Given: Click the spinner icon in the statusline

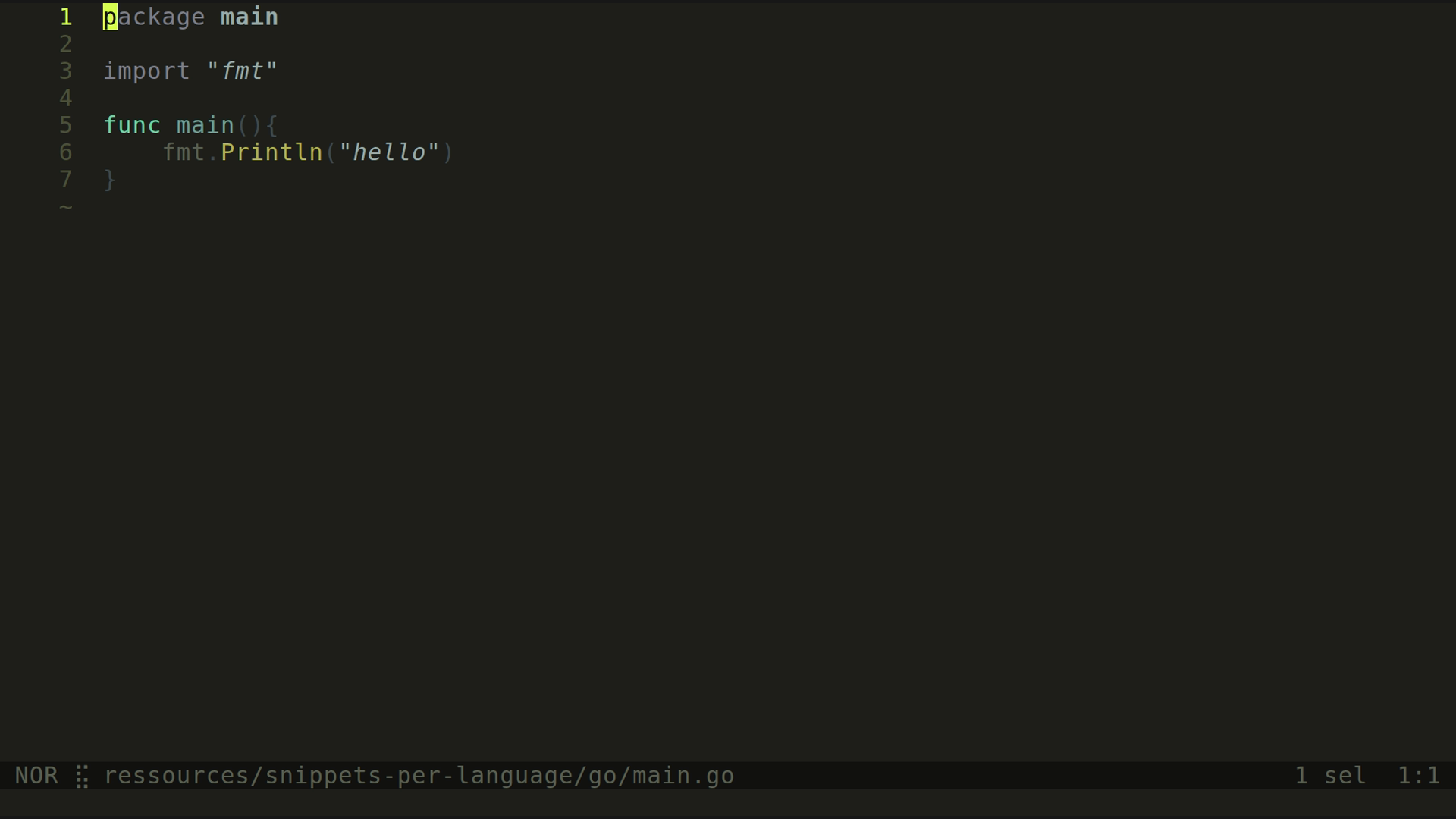Looking at the screenshot, I should (x=82, y=777).
